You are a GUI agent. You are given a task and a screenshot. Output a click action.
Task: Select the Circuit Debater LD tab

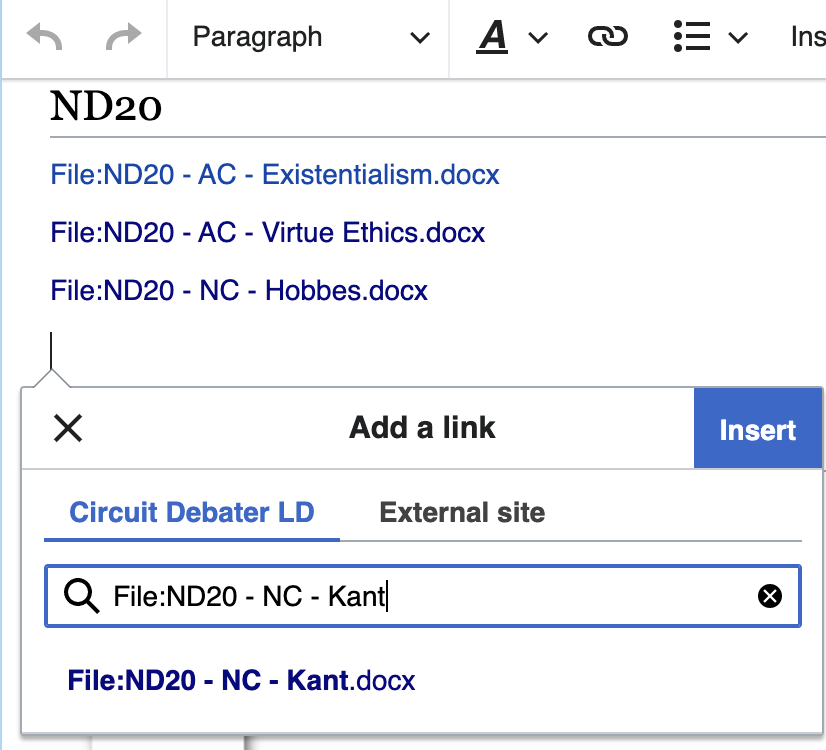click(192, 512)
